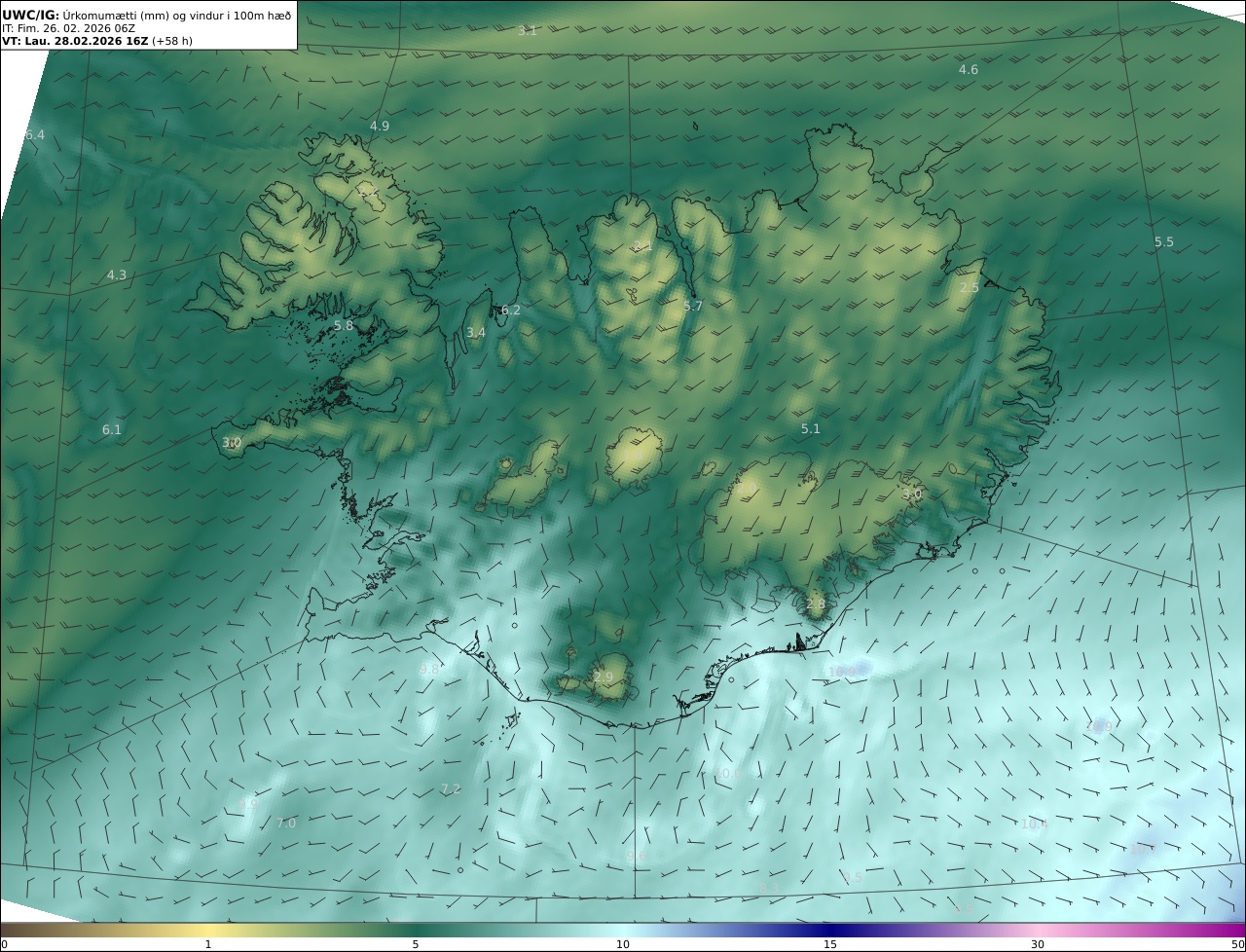
Task: Click the 9.8 value label on the map
Action: (429, 670)
